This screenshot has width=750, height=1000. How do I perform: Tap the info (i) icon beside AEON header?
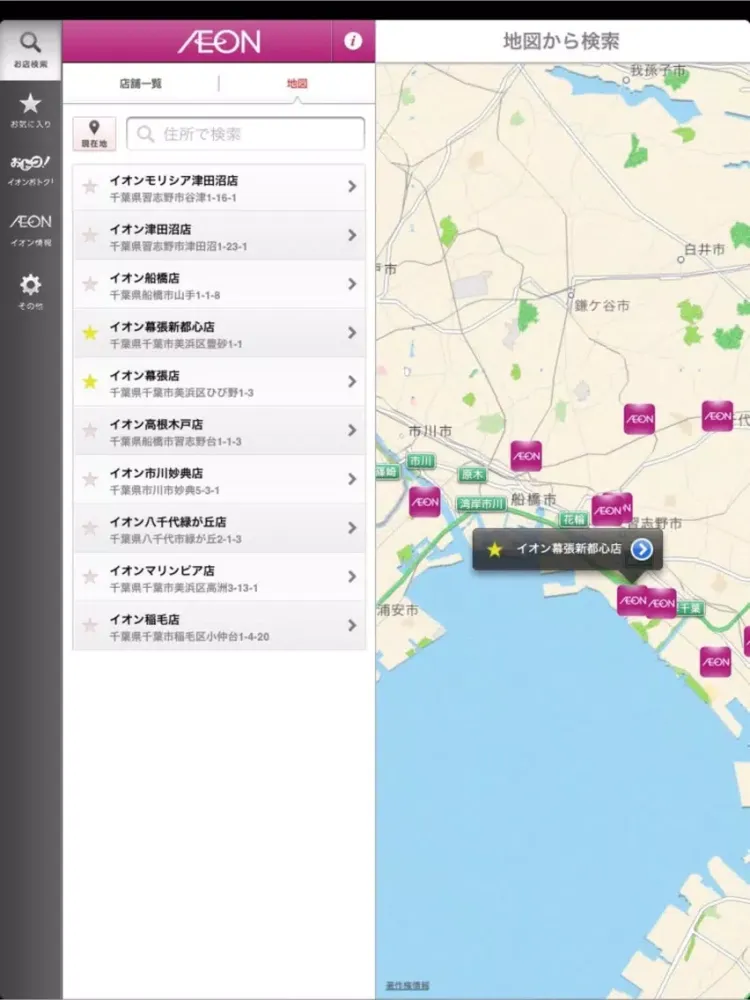353,41
